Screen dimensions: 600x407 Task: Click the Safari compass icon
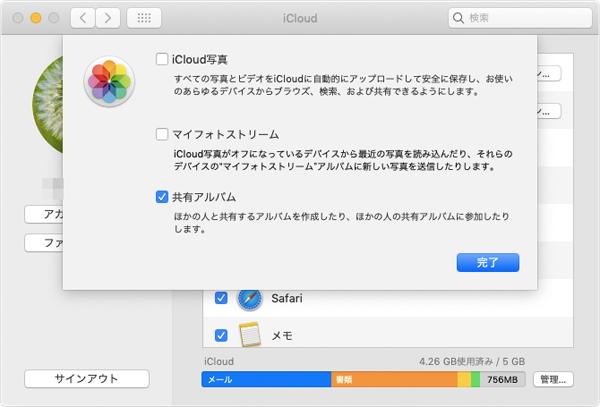click(249, 298)
